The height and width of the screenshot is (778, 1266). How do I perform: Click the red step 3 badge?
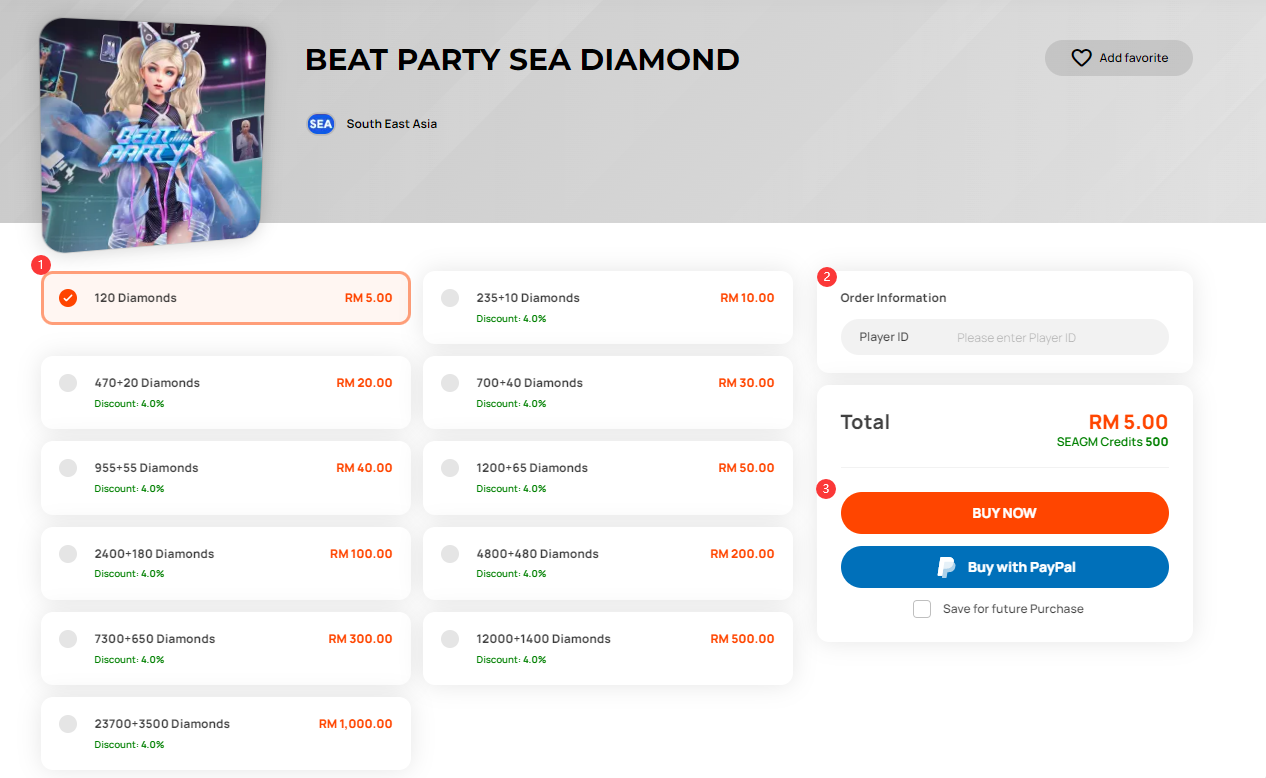click(826, 489)
